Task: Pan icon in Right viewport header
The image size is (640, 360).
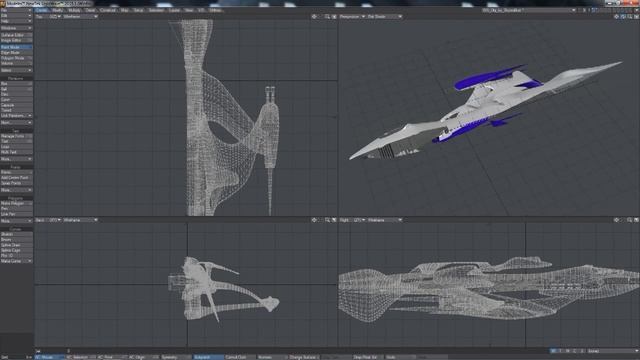Action: point(616,220)
